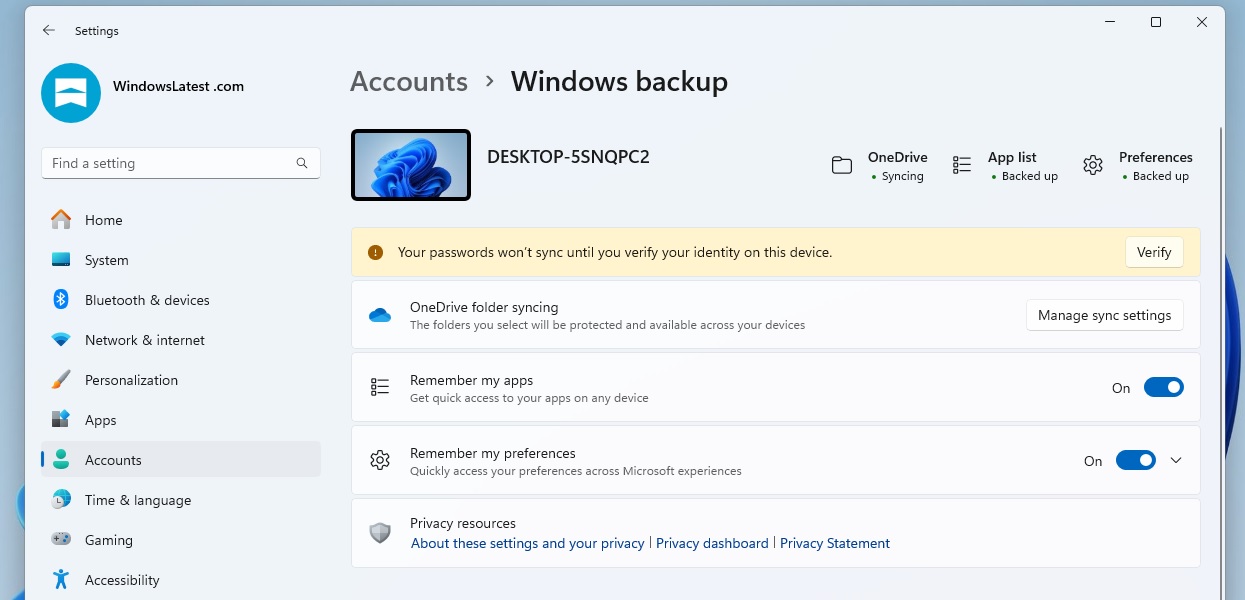Click the OneDrive folder status icon
Image resolution: width=1245 pixels, height=600 pixels.
click(x=842, y=166)
